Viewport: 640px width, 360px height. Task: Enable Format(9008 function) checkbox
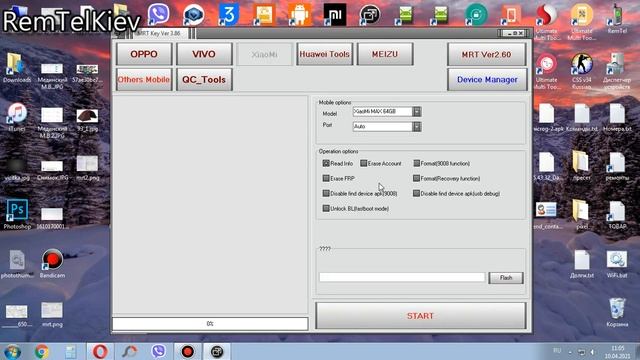tap(416, 163)
